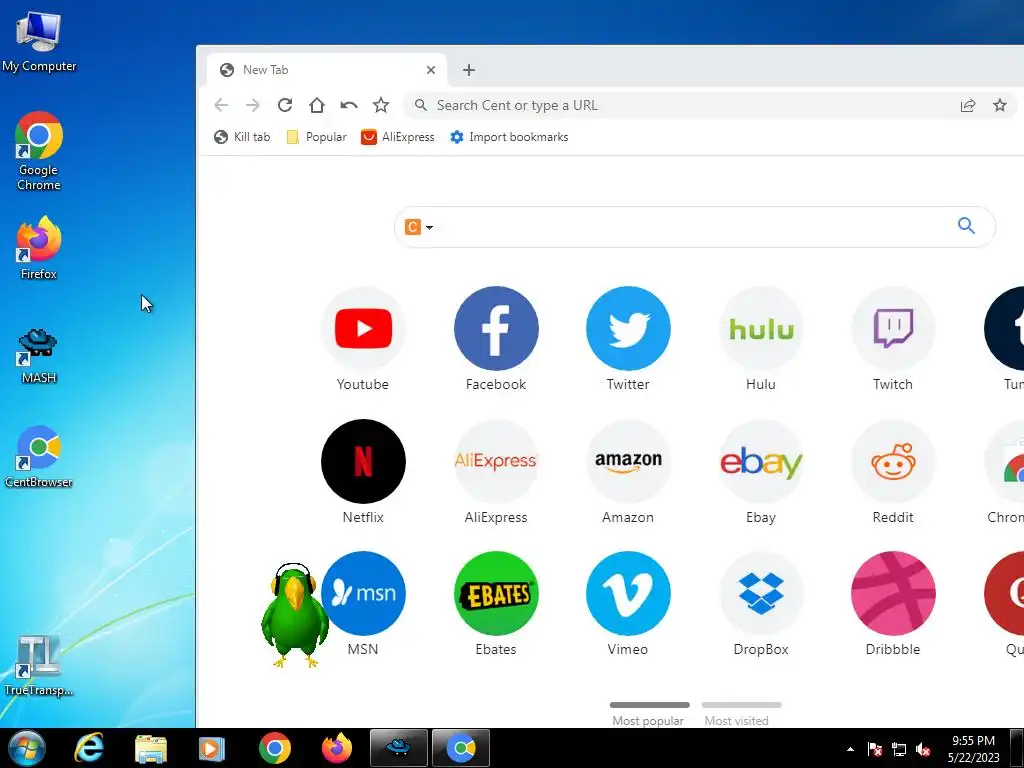
Task: Click the undo closed tab icon
Action: [349, 105]
